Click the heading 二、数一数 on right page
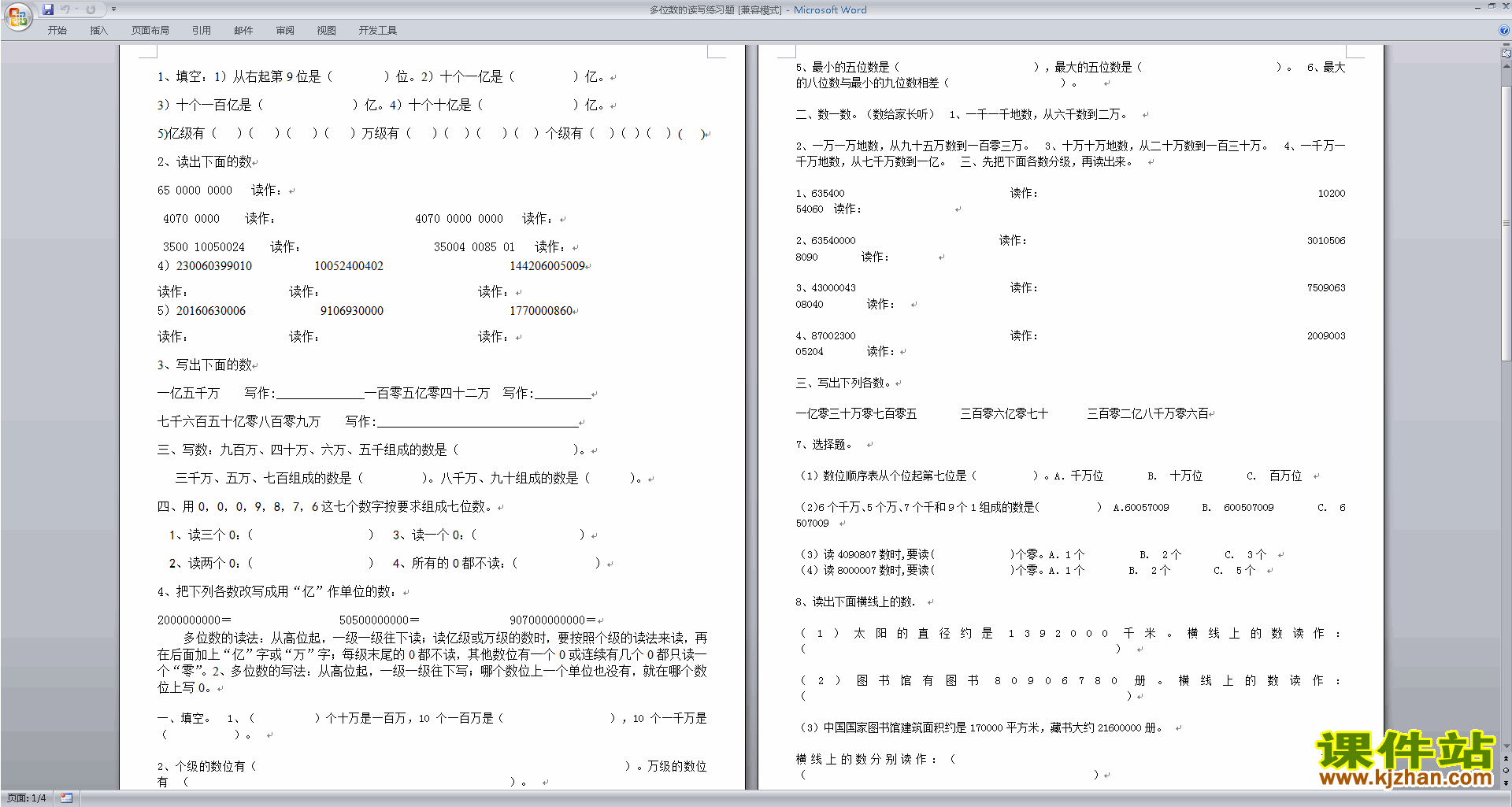The height and width of the screenshot is (807, 1512). click(x=825, y=115)
